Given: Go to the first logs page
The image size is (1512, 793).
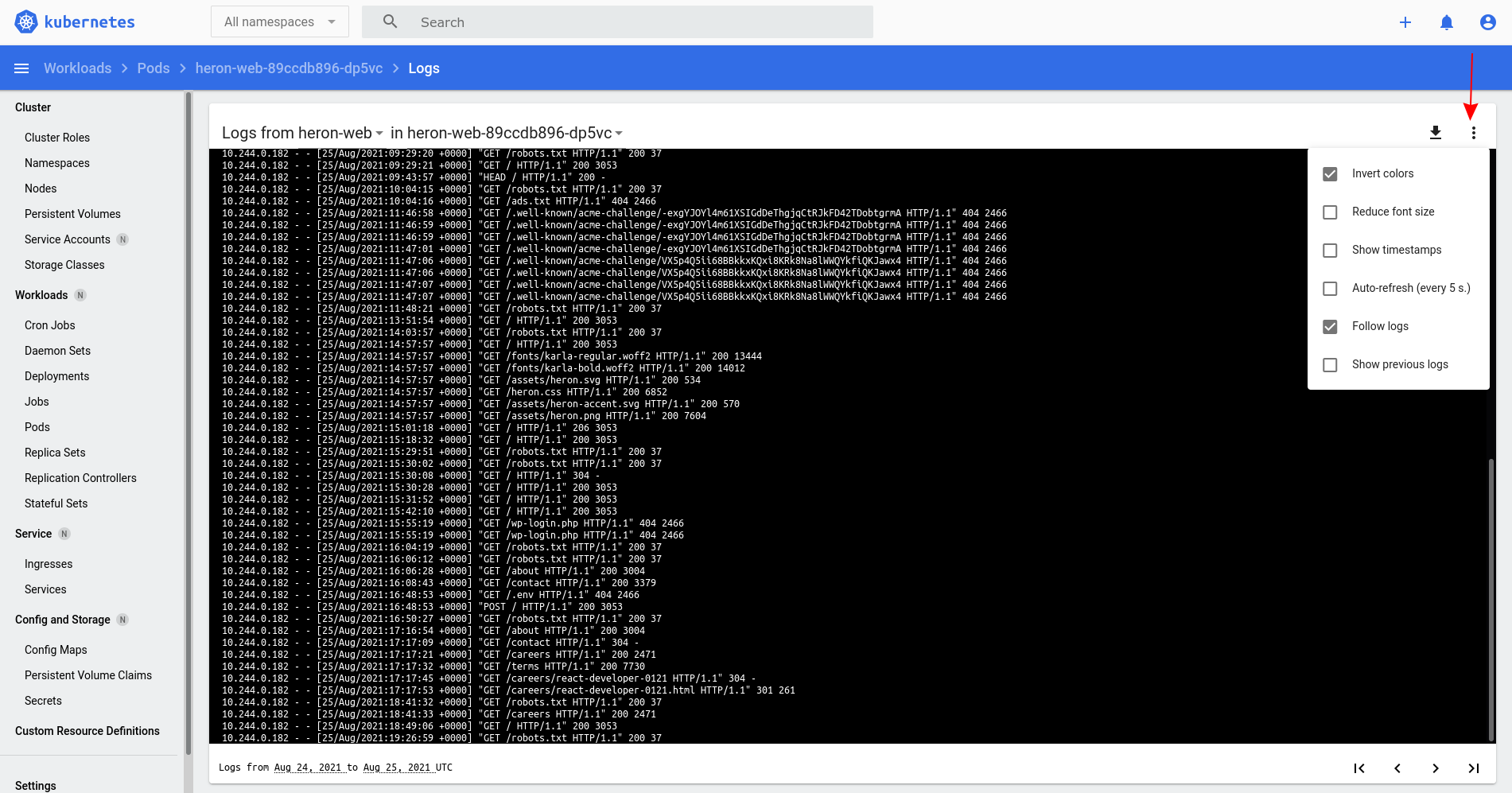Looking at the screenshot, I should point(1358,768).
